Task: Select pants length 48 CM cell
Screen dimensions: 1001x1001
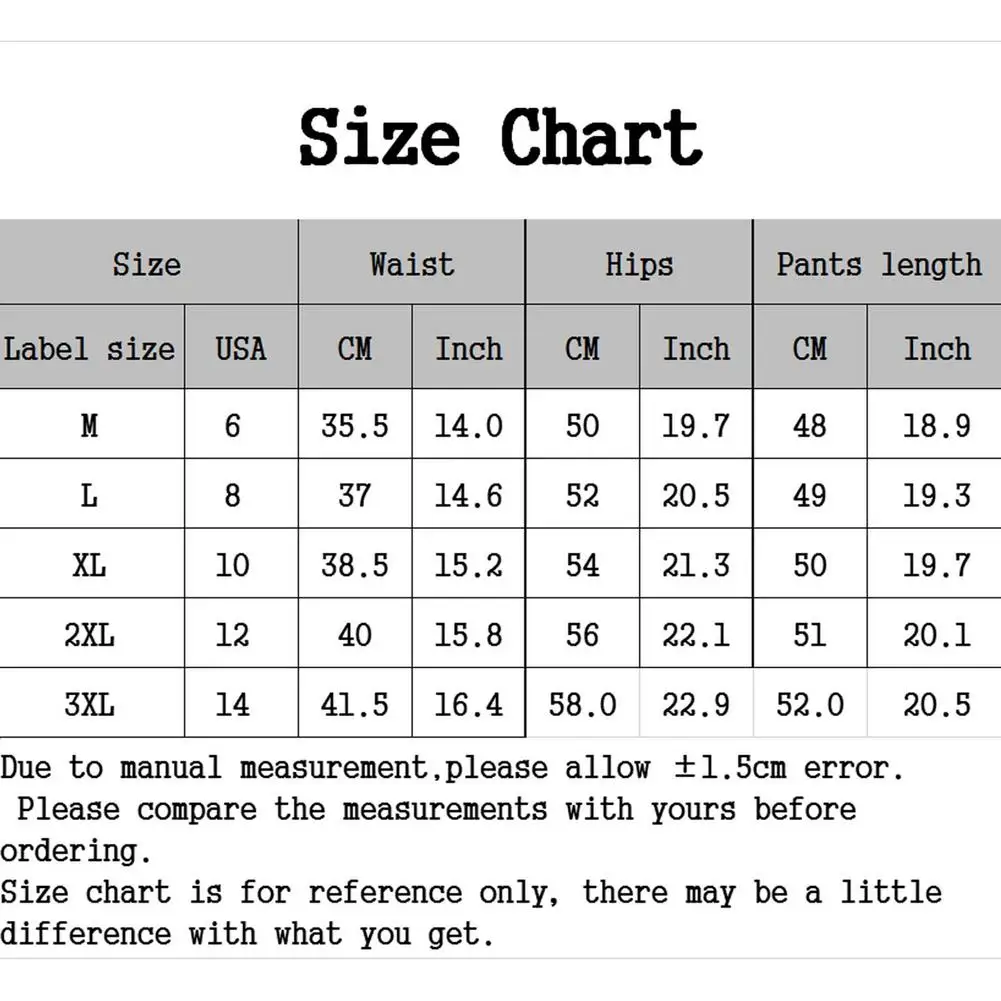Action: (810, 426)
